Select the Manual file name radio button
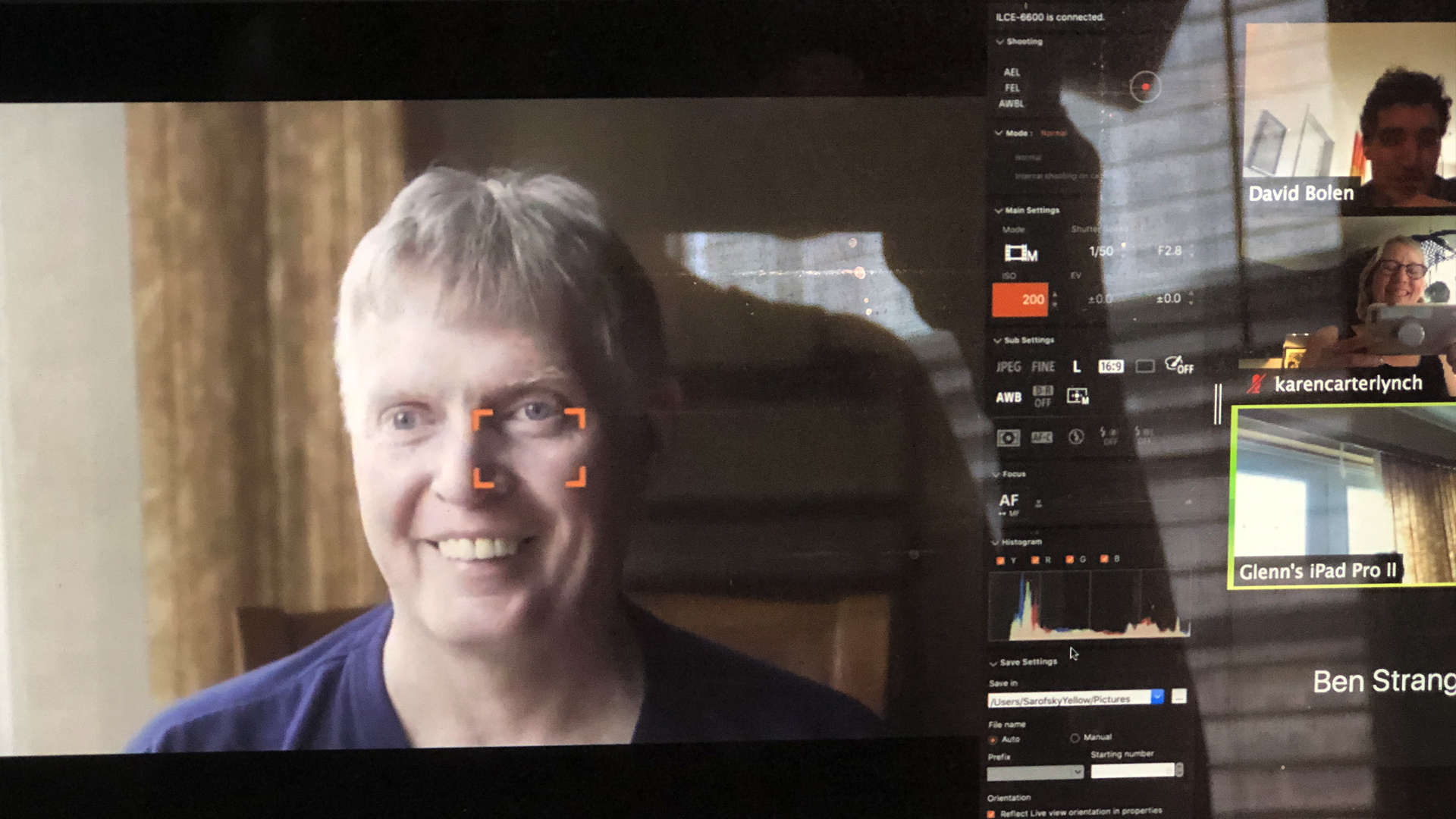1456x819 pixels. (1075, 738)
